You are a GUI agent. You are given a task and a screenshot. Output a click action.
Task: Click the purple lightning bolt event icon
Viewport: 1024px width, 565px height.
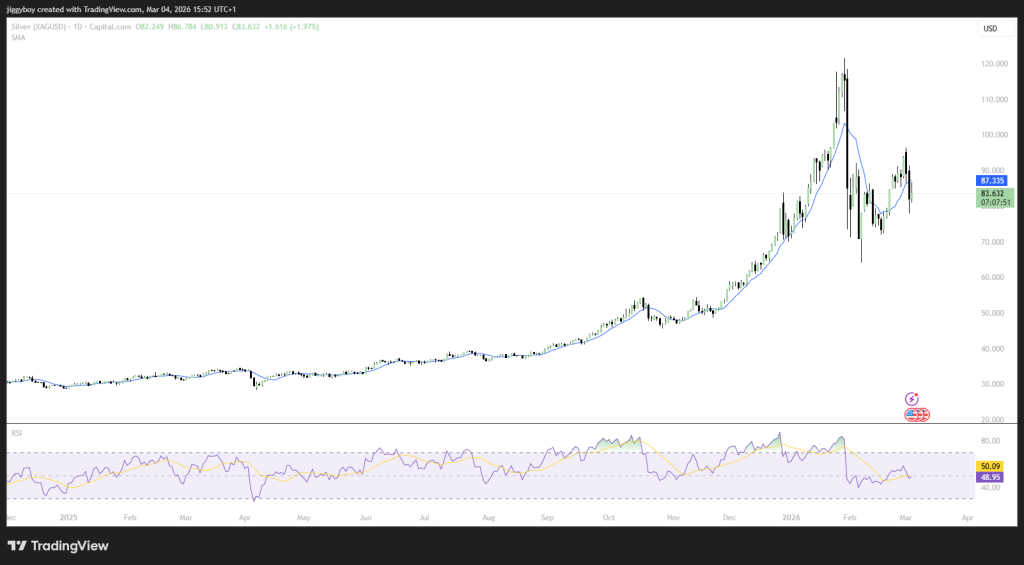click(912, 399)
